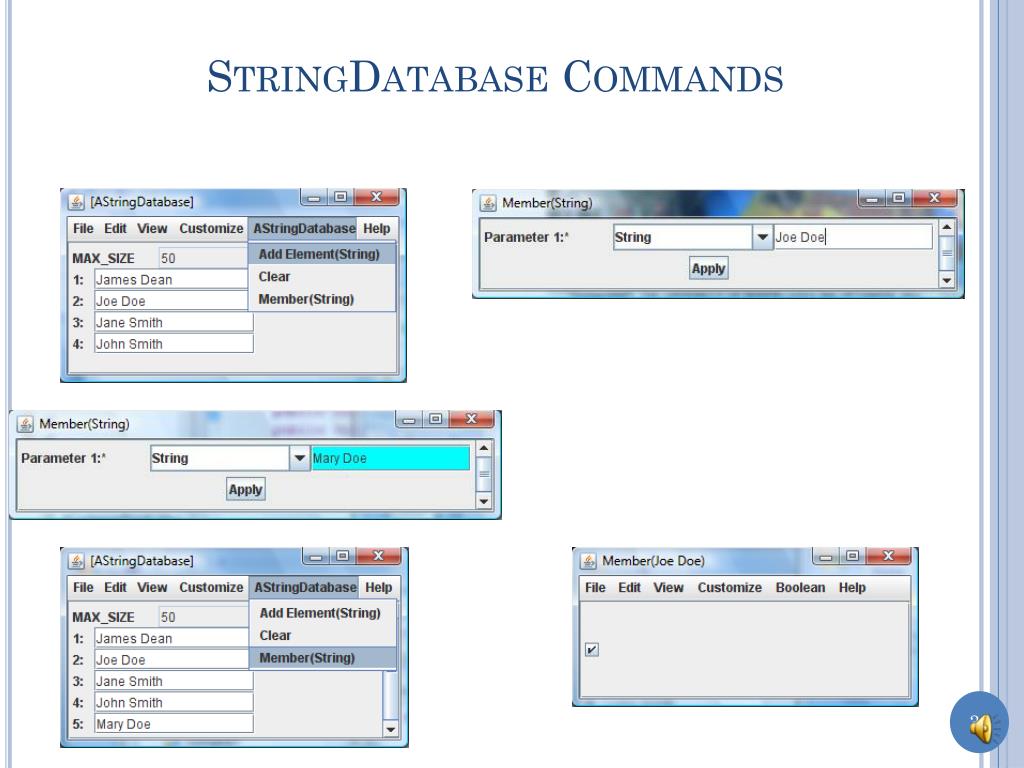Click John Smith field in bottom AStringDatabase window
The image size is (1024, 768).
click(174, 703)
